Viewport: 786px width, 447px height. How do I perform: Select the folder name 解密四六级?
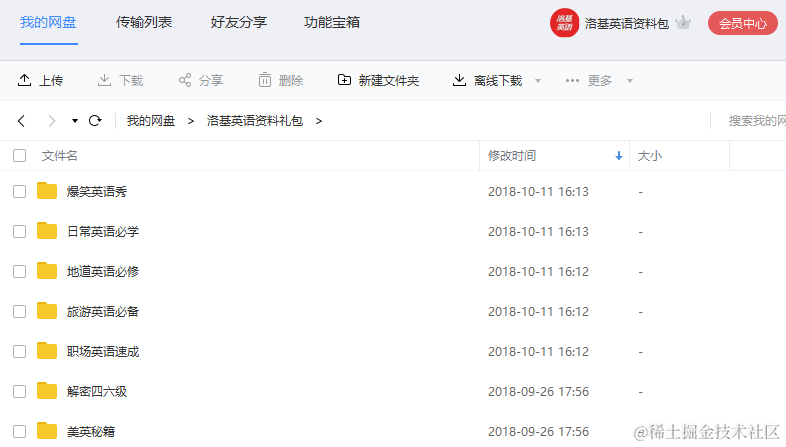97,391
